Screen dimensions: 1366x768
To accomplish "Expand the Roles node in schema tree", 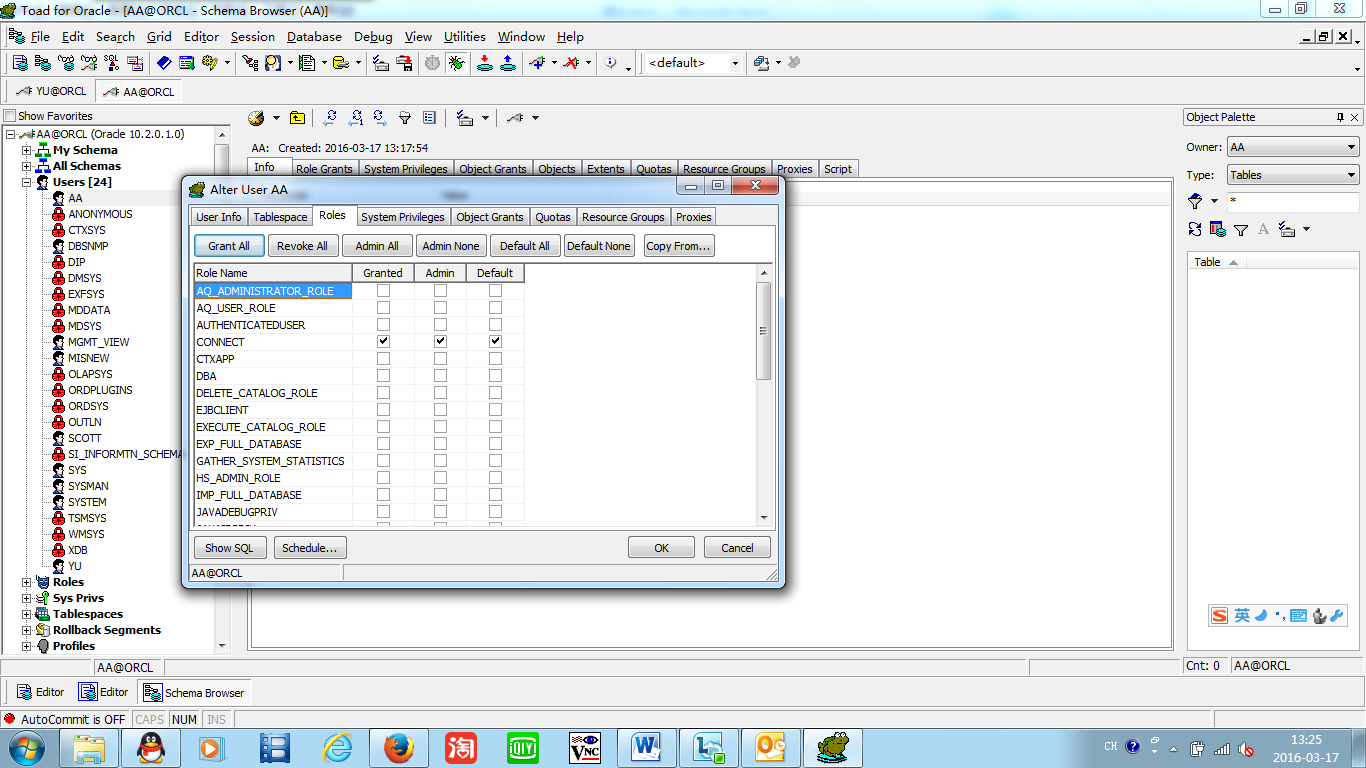I will [27, 582].
